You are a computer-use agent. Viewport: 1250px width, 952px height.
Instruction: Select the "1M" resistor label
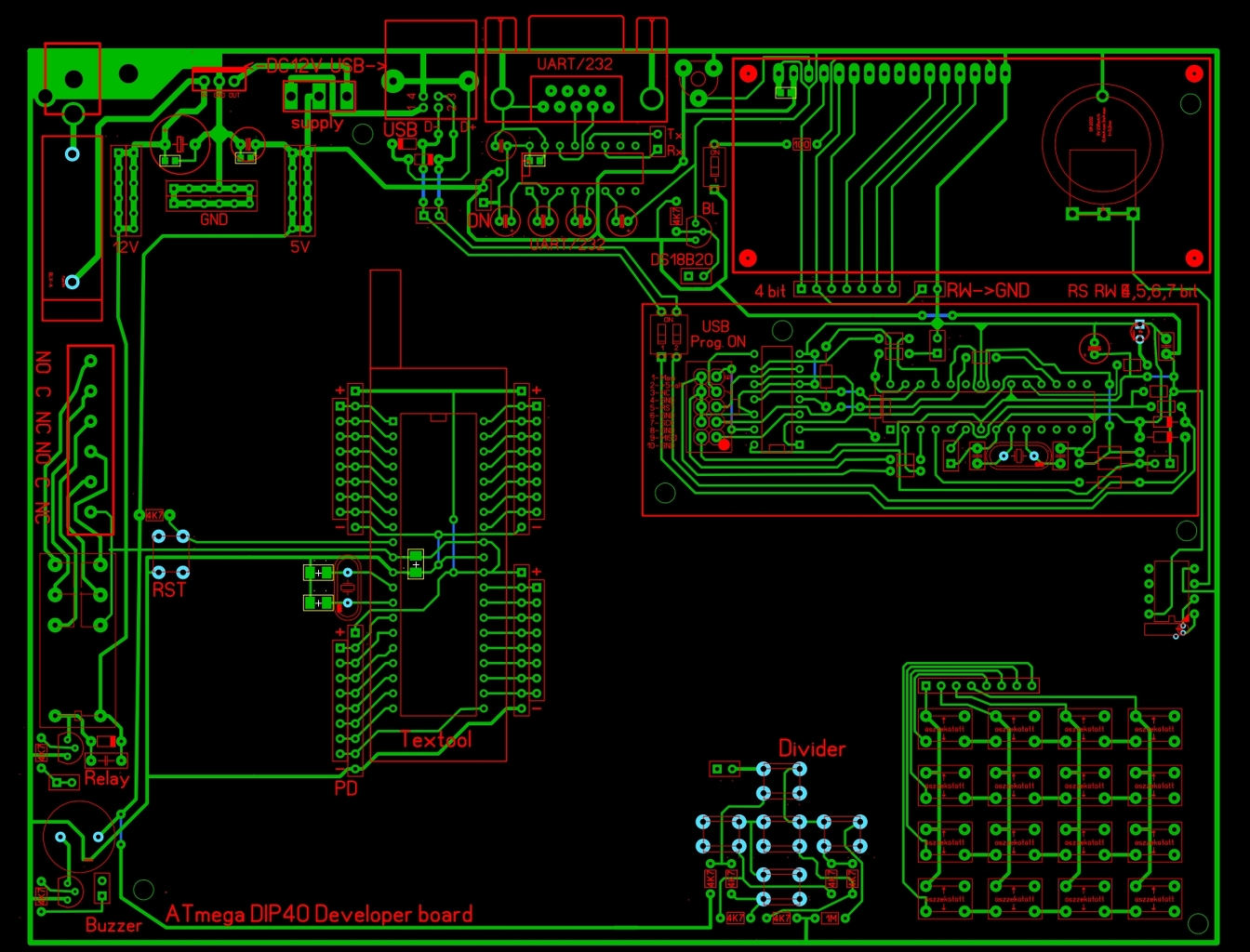tap(831, 919)
